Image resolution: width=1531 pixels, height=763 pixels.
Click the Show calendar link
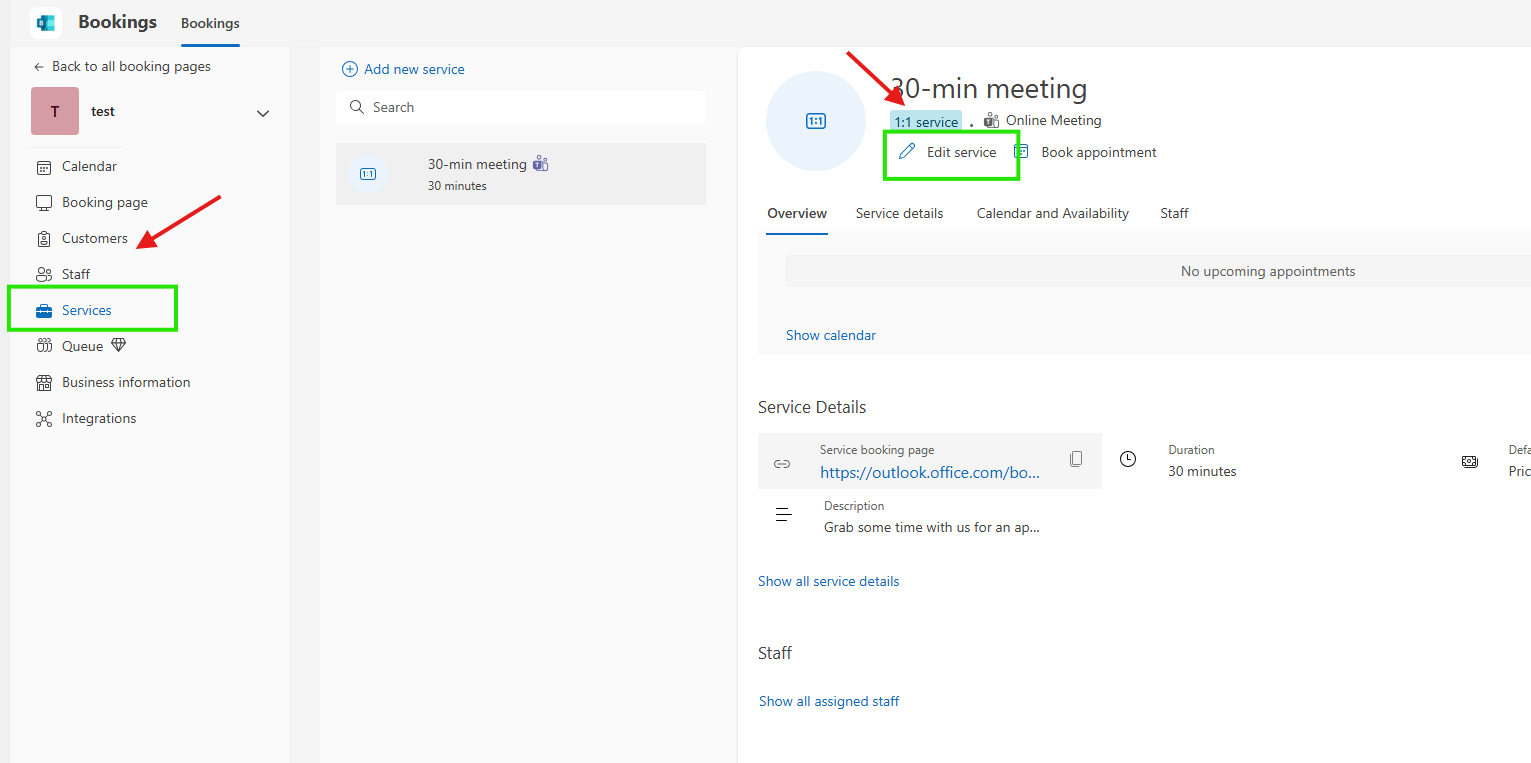tap(831, 336)
